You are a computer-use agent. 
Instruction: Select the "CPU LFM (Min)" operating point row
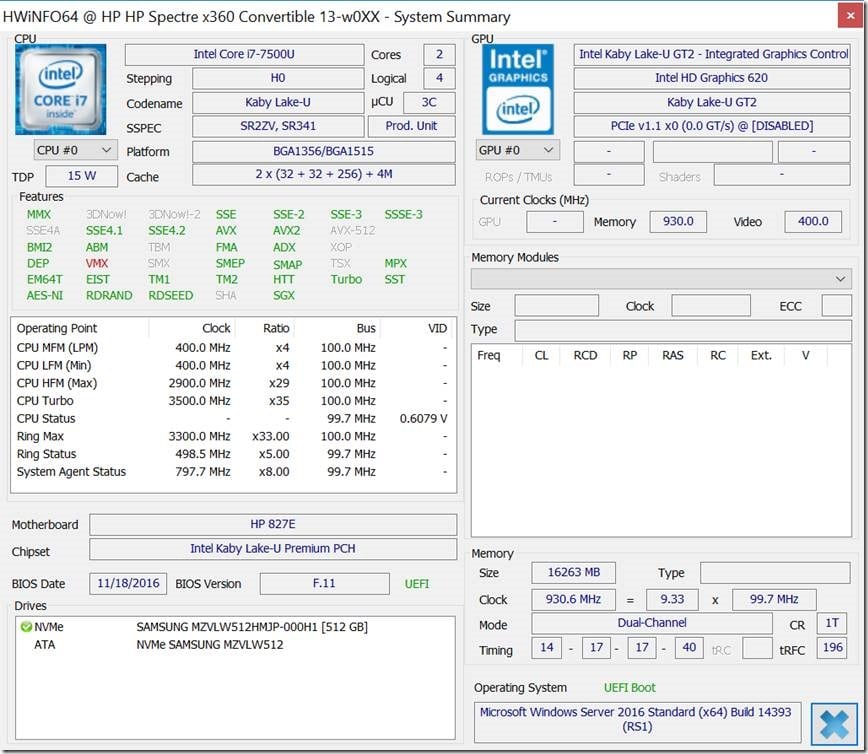232,365
